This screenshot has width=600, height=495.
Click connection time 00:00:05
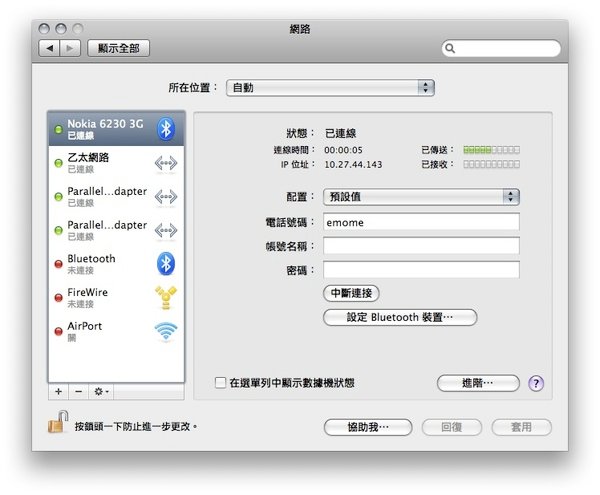(x=343, y=150)
